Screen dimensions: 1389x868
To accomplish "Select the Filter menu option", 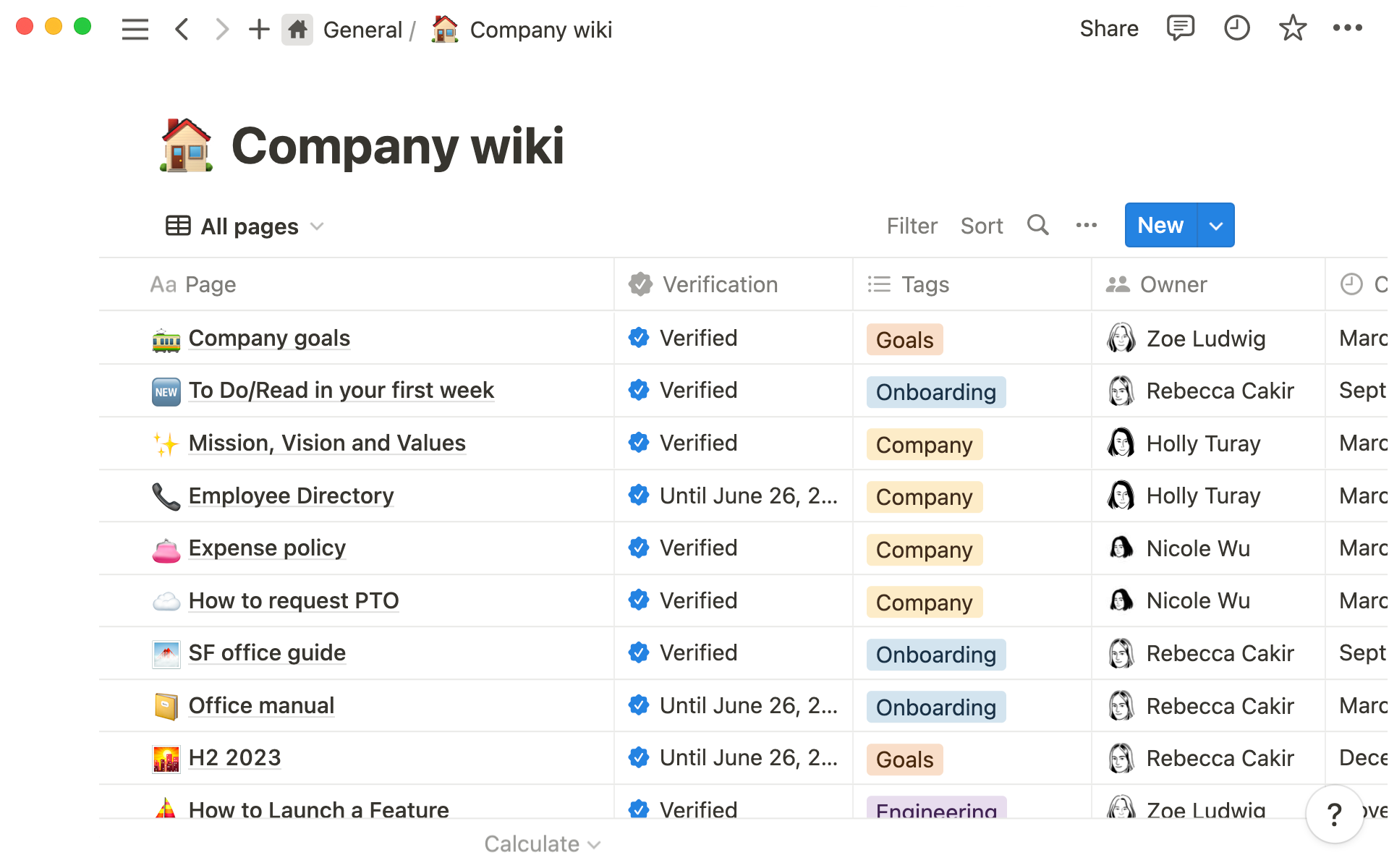I will click(x=910, y=225).
